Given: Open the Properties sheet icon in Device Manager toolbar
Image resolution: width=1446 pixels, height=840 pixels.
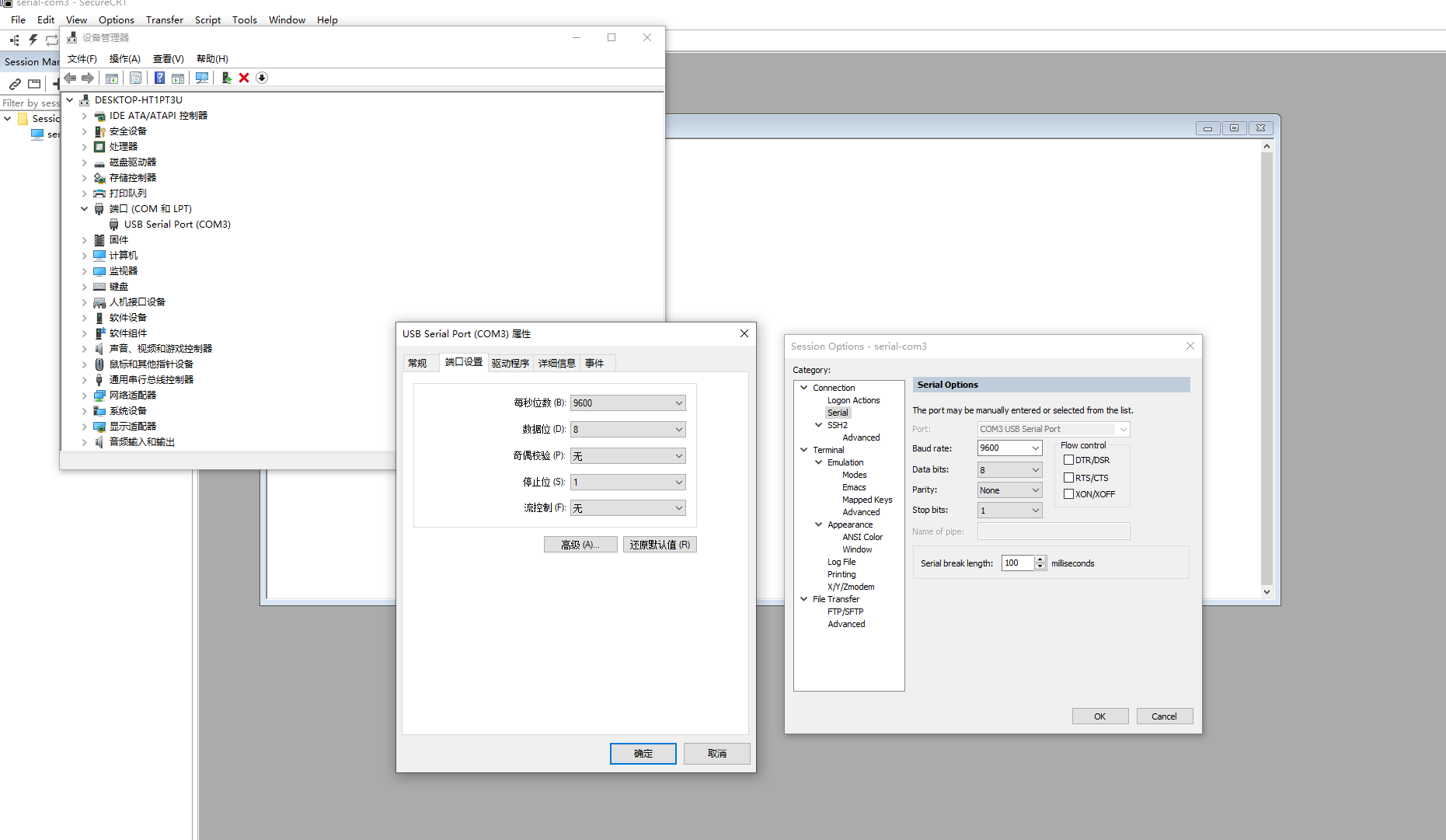Looking at the screenshot, I should coord(136,78).
